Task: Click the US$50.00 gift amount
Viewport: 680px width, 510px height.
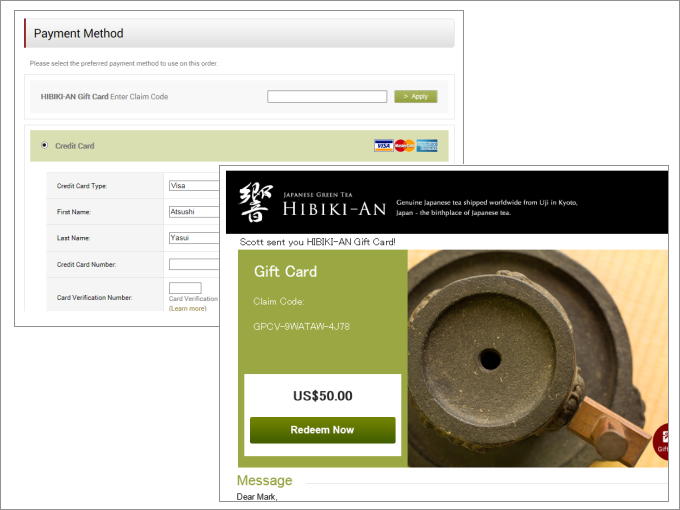Action: click(x=323, y=396)
